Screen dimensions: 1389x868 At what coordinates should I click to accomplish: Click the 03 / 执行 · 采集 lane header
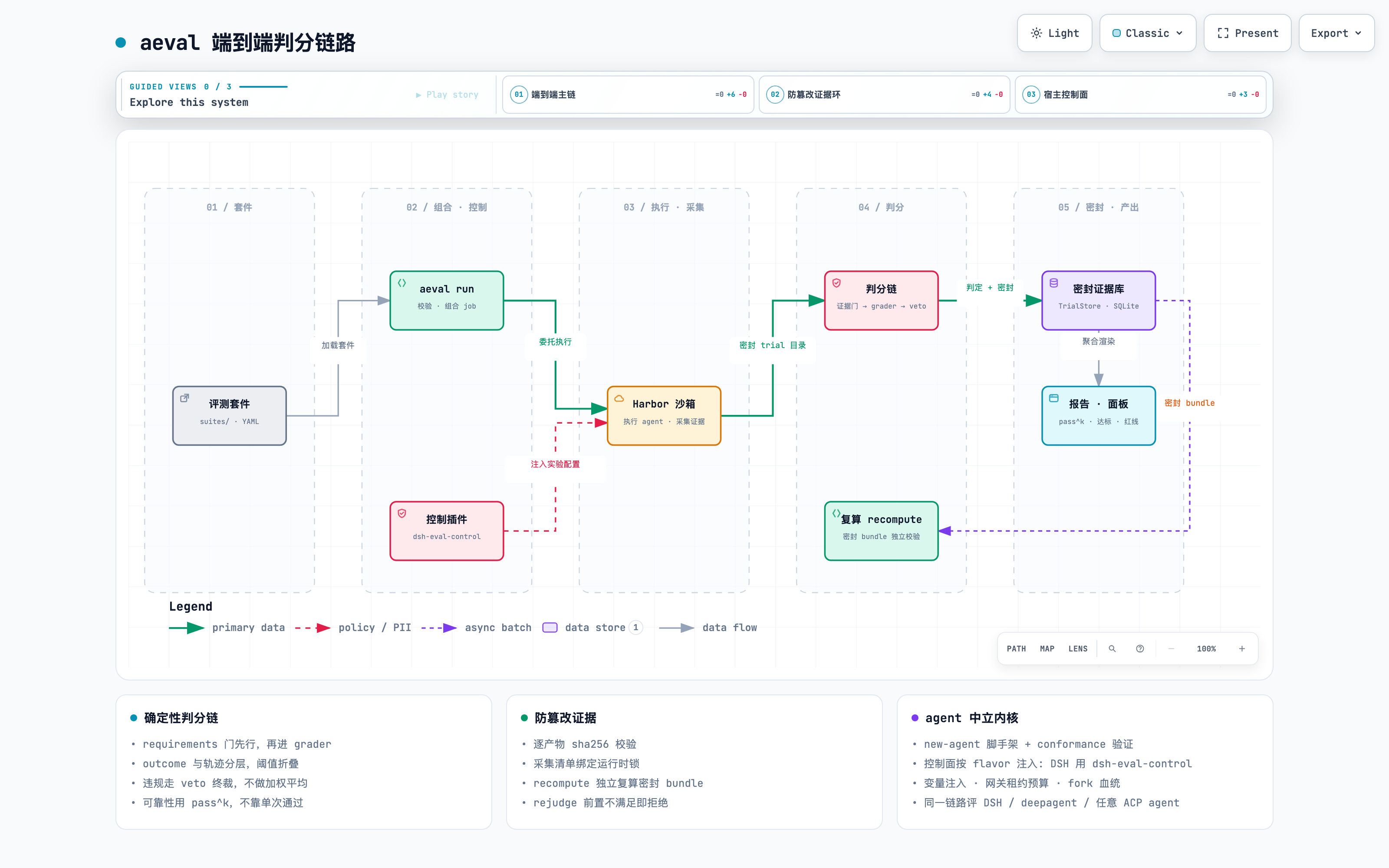pos(664,207)
